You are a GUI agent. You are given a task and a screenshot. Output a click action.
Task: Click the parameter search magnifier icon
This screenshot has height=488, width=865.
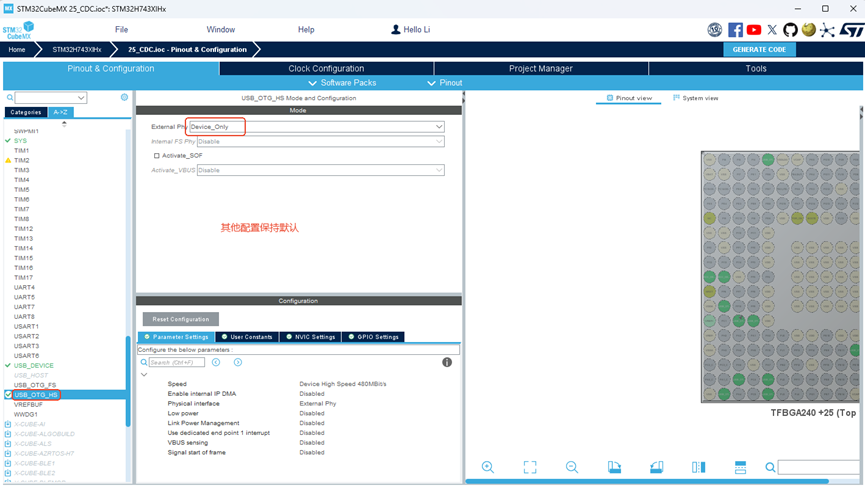pyautogui.click(x=144, y=362)
